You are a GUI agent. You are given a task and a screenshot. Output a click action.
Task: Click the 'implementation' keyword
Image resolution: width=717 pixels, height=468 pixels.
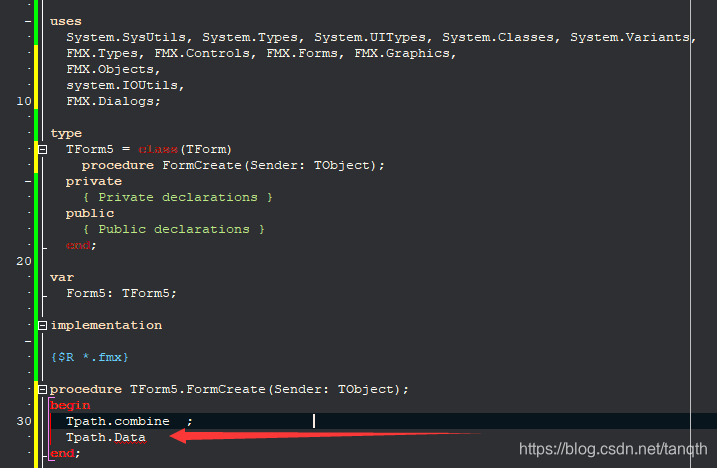106,325
